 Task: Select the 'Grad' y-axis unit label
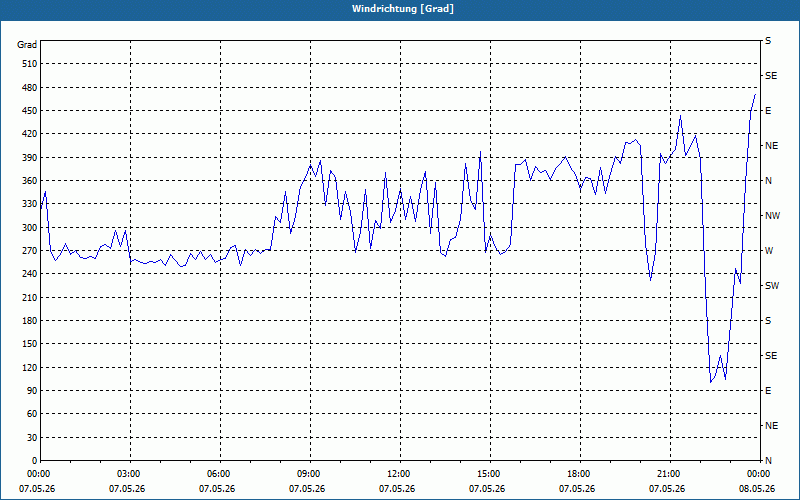coord(27,45)
